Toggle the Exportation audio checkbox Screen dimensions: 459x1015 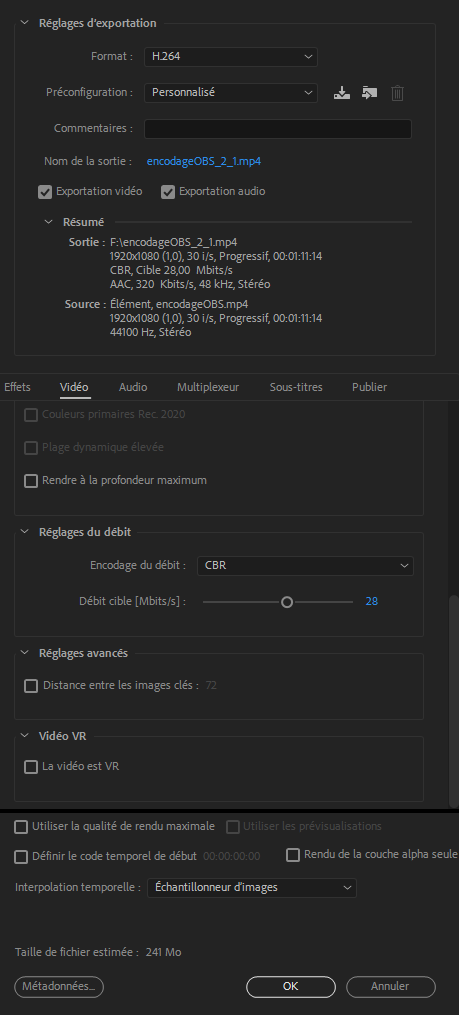coord(168,192)
